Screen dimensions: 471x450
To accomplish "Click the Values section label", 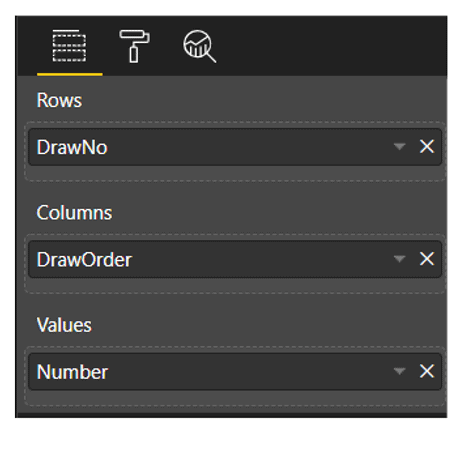I will click(x=64, y=325).
